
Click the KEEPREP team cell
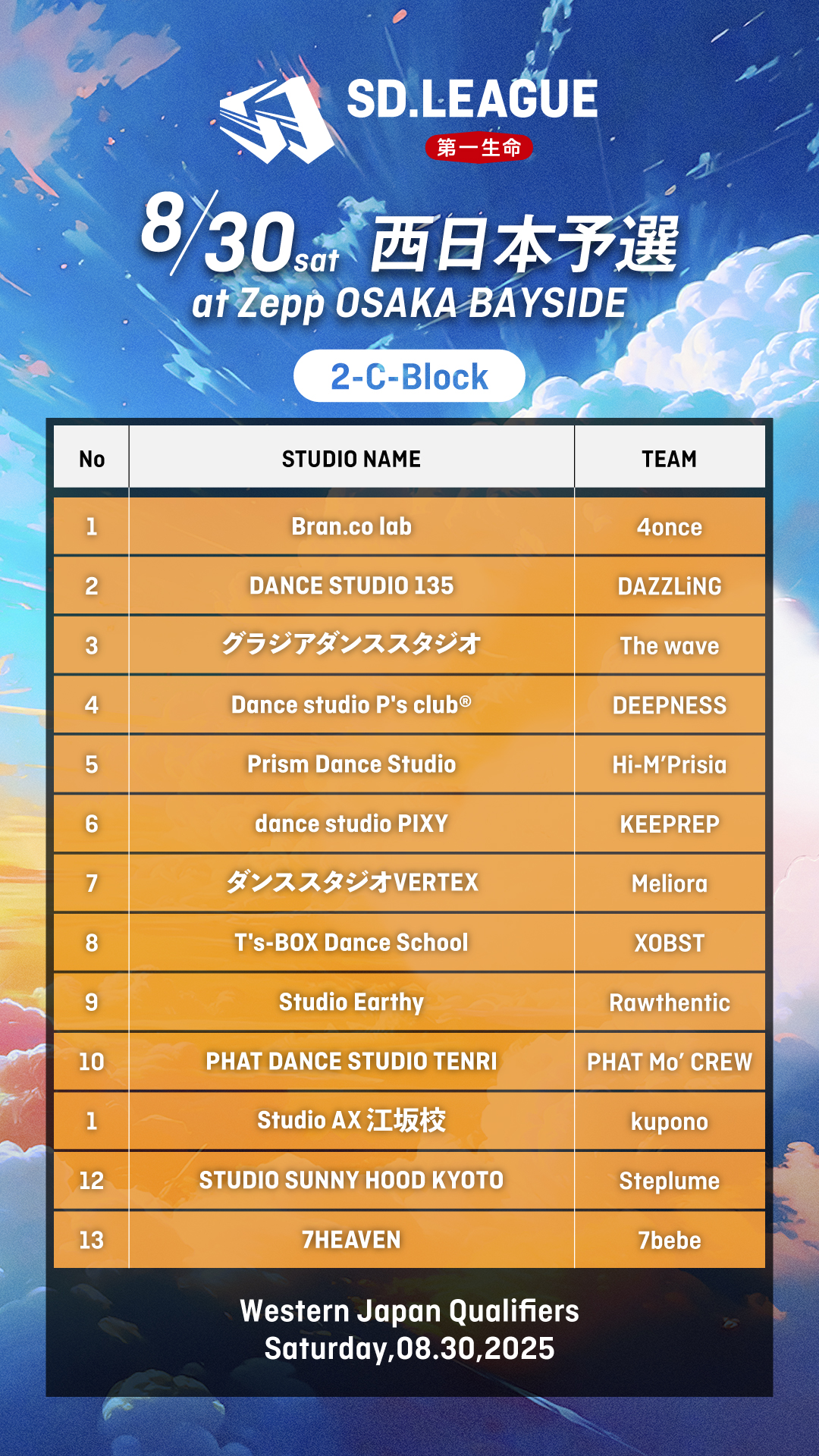[669, 824]
